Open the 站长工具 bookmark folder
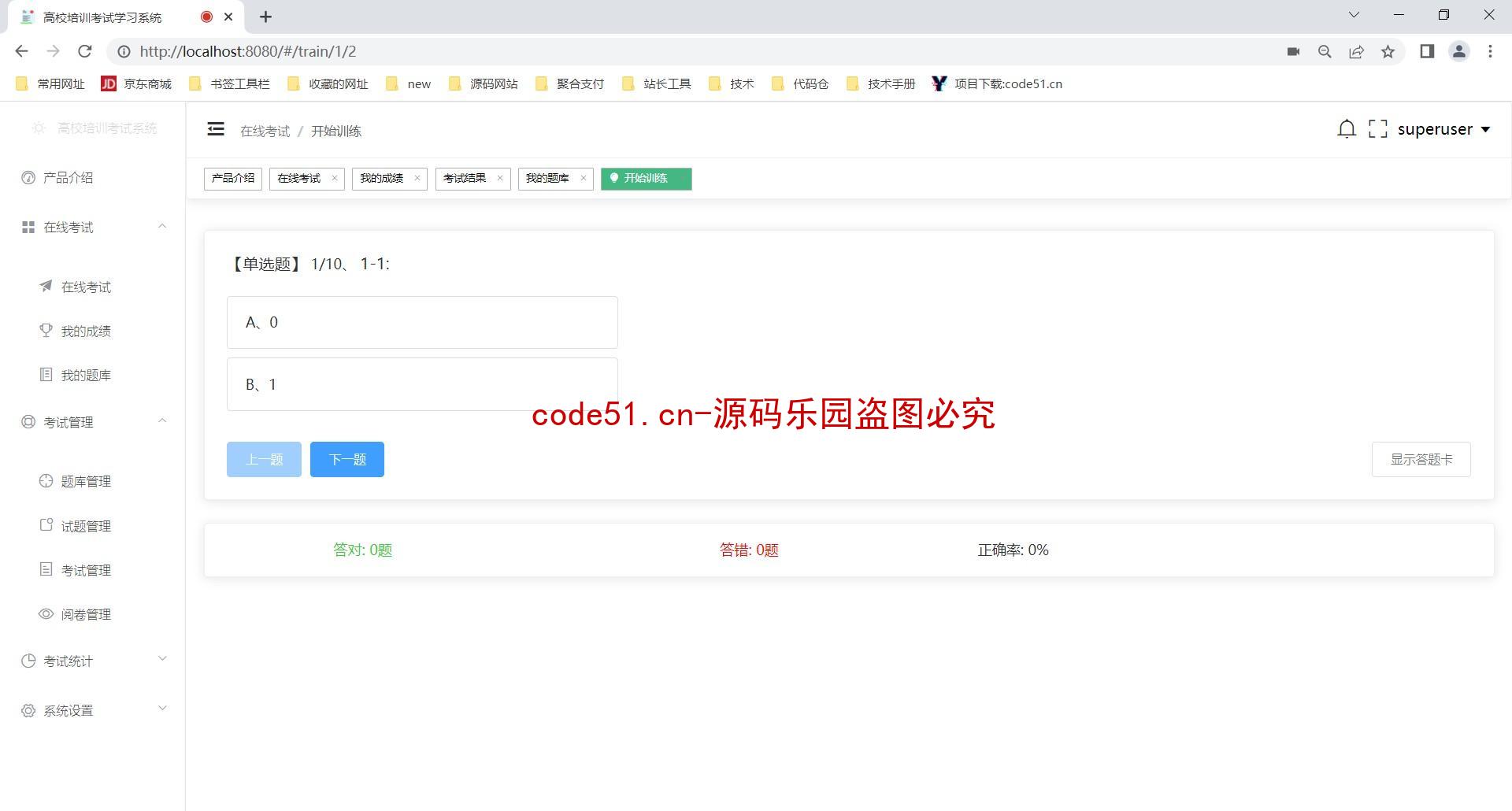This screenshot has width=1512, height=811. click(657, 83)
